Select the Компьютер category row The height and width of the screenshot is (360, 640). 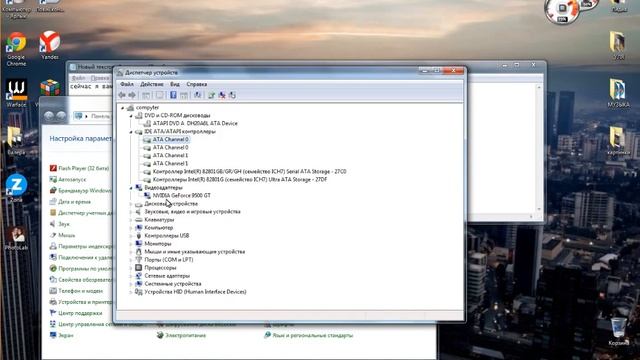[x=159, y=228]
